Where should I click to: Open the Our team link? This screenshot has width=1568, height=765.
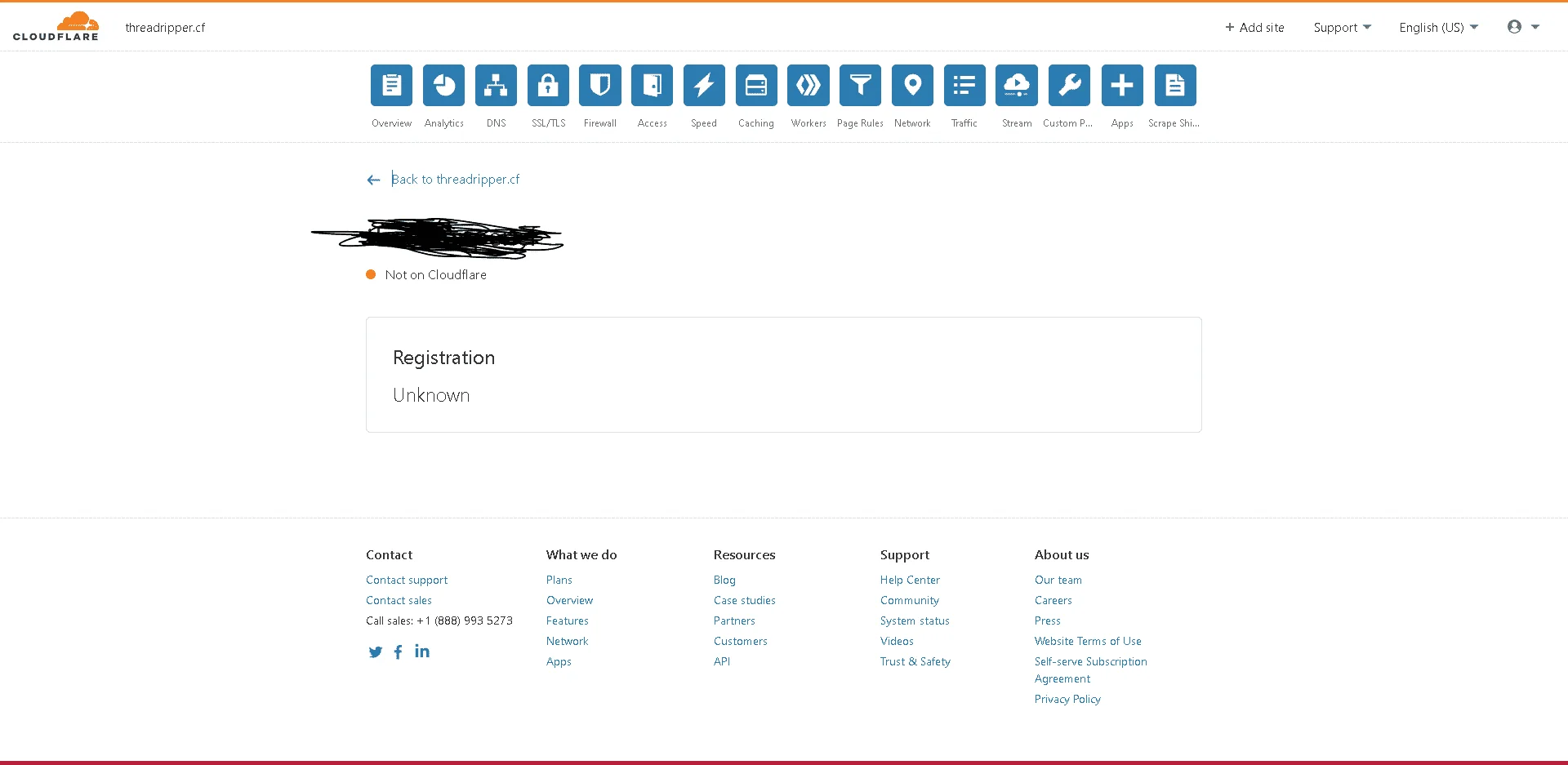(x=1058, y=580)
